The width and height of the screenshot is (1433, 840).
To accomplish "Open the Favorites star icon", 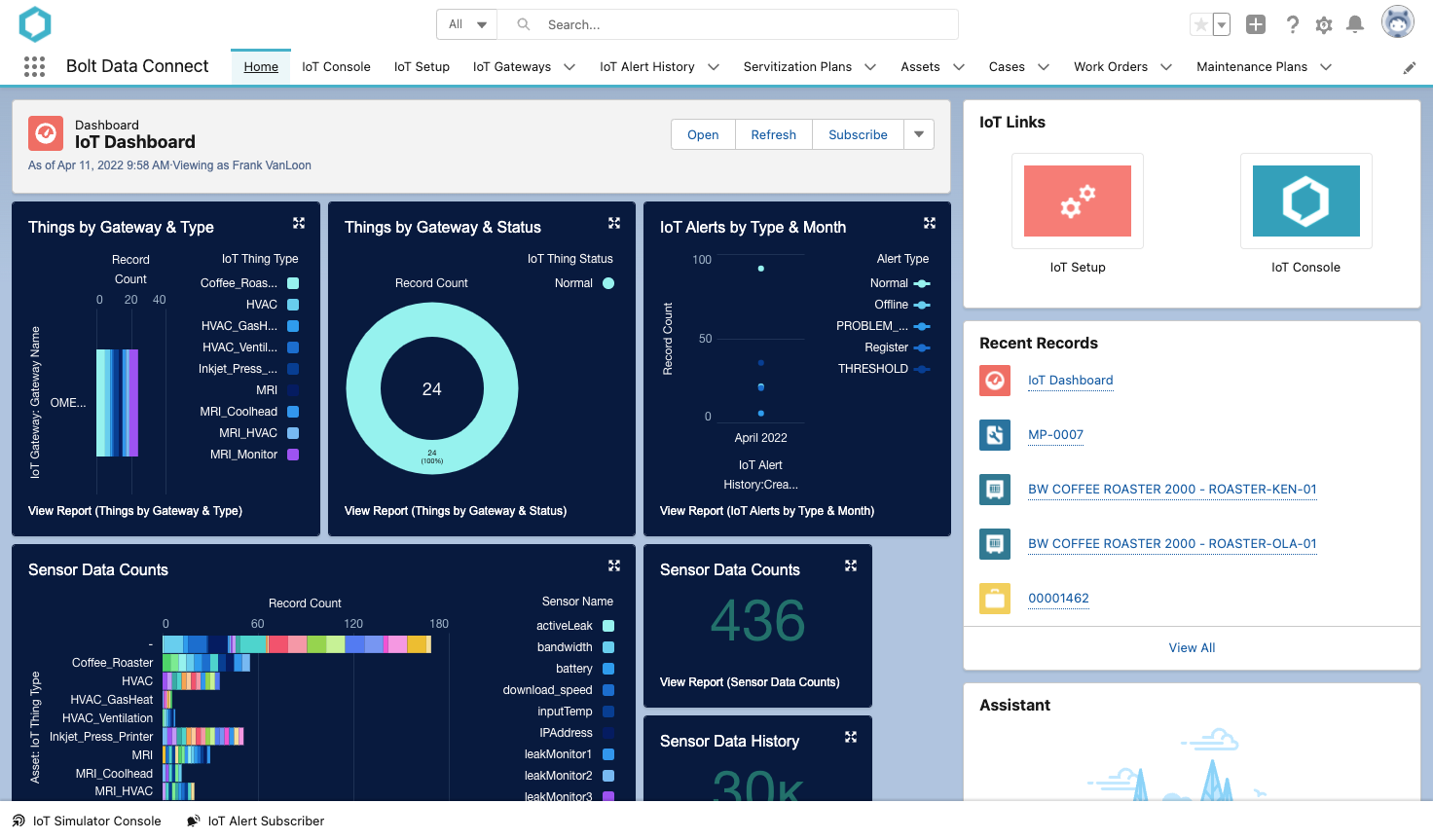I will (x=1201, y=24).
